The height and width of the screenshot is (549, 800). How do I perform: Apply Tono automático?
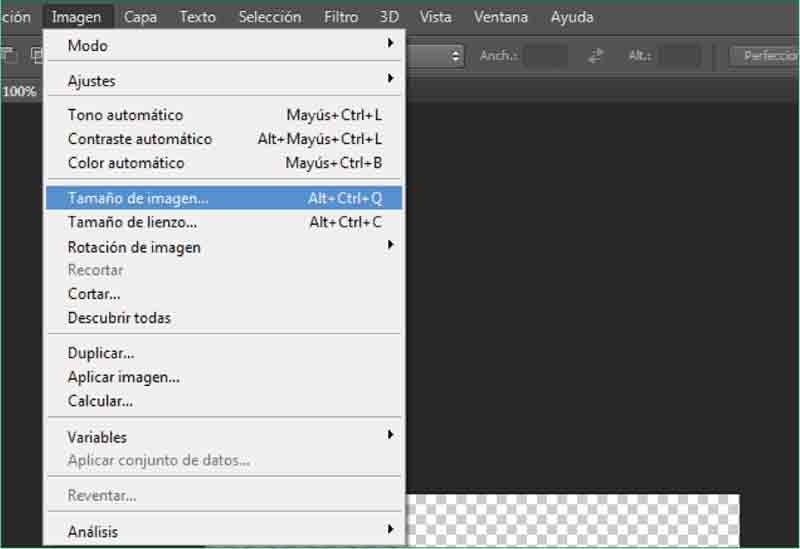pos(225,115)
